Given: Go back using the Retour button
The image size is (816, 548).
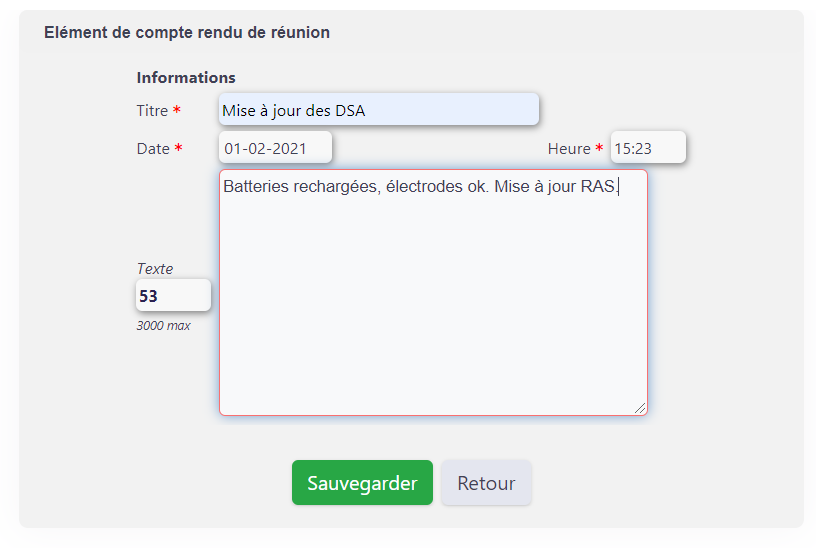Looking at the screenshot, I should tap(486, 482).
